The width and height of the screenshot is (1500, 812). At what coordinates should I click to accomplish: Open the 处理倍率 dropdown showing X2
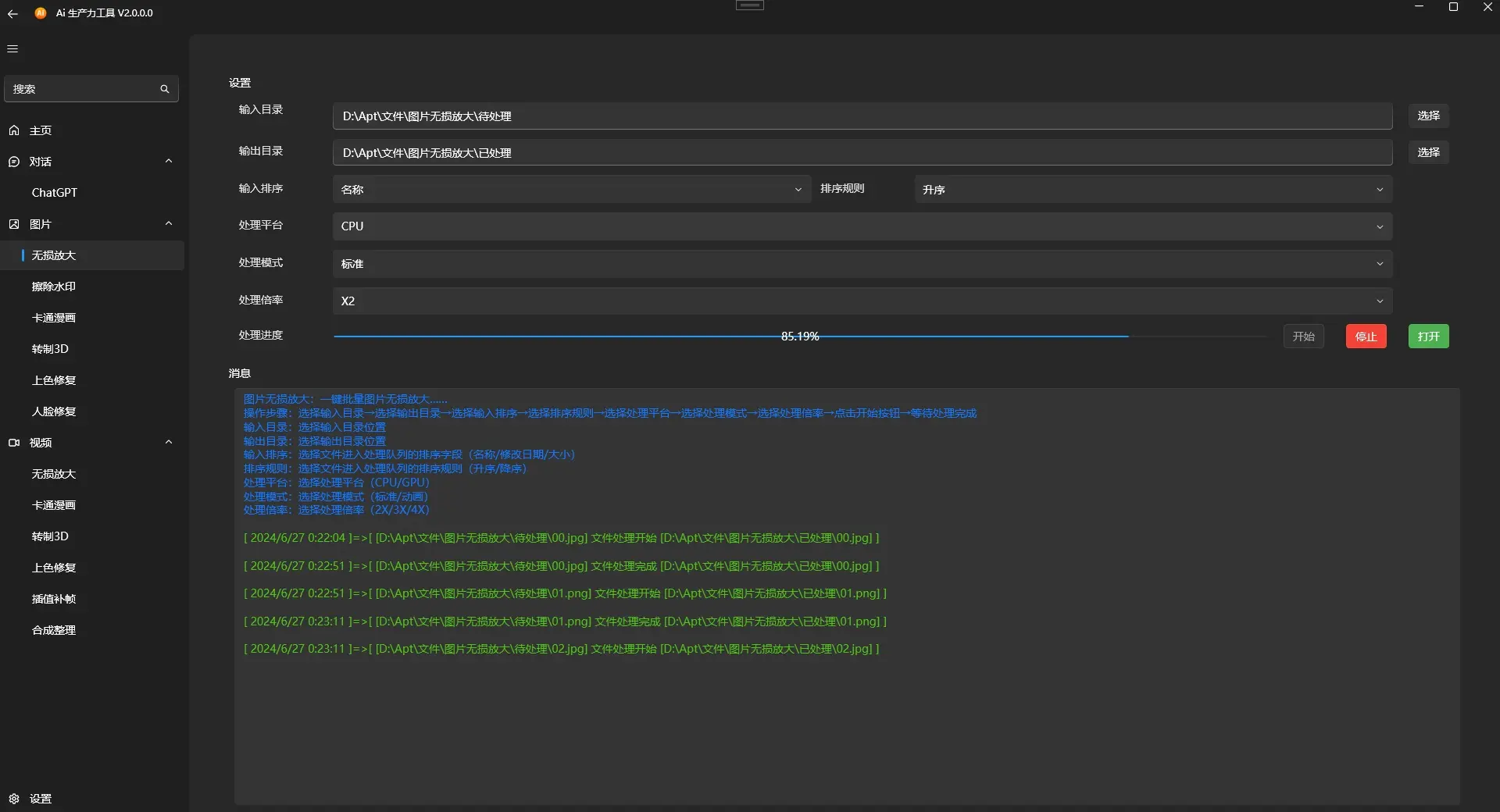(x=862, y=301)
